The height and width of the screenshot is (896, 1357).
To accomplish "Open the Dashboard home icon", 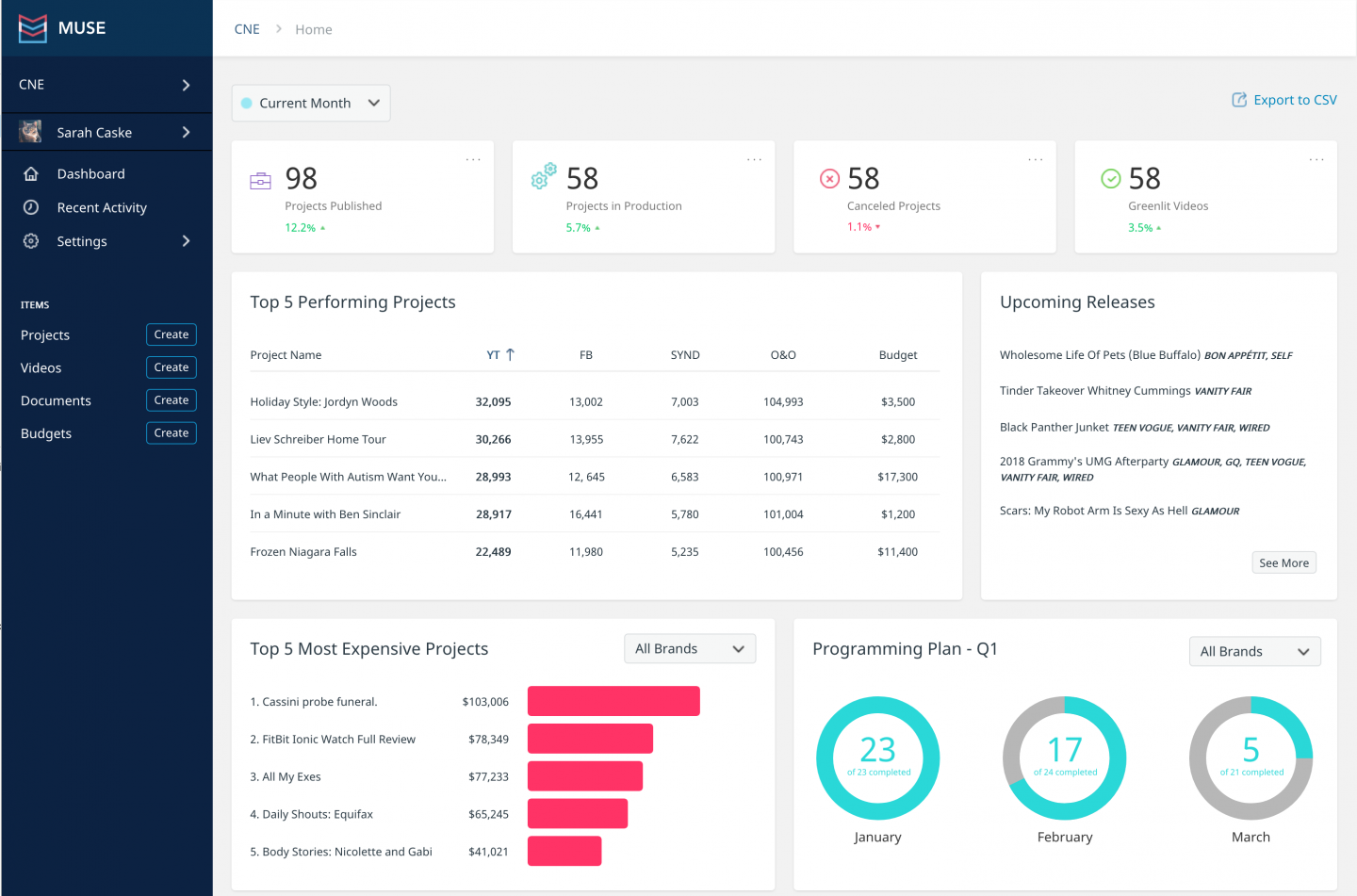I will (31, 174).
